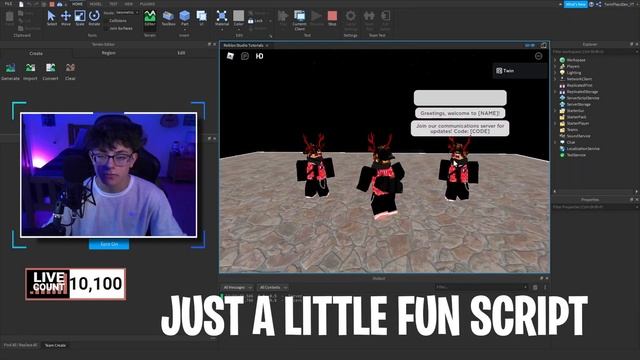Switch to the MODEL ribbon tab
640x360 pixels.
click(x=96, y=4)
